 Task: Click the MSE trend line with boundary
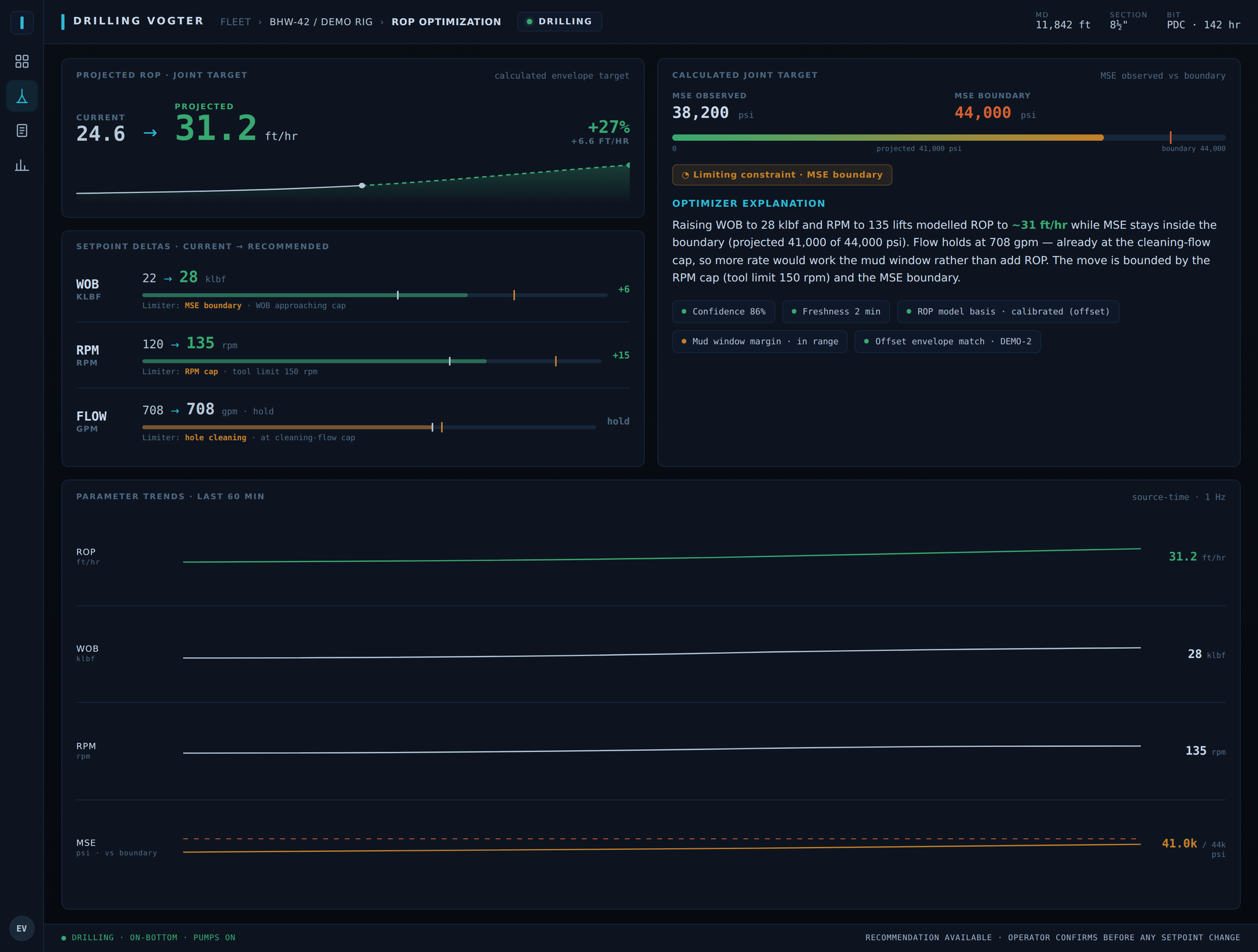(x=662, y=846)
